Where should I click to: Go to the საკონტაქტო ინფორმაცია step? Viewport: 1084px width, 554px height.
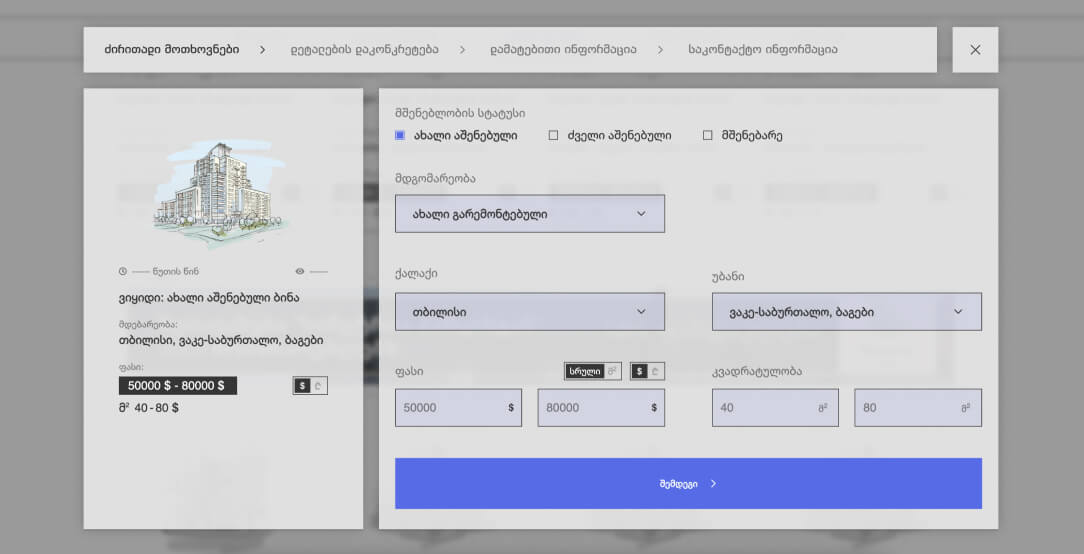click(763, 50)
